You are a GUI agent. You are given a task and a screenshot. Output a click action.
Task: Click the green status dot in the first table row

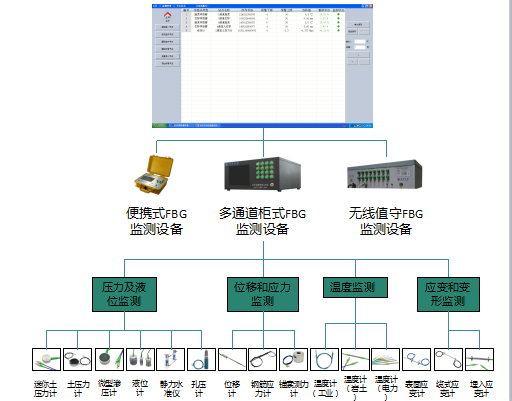[x=339, y=14]
